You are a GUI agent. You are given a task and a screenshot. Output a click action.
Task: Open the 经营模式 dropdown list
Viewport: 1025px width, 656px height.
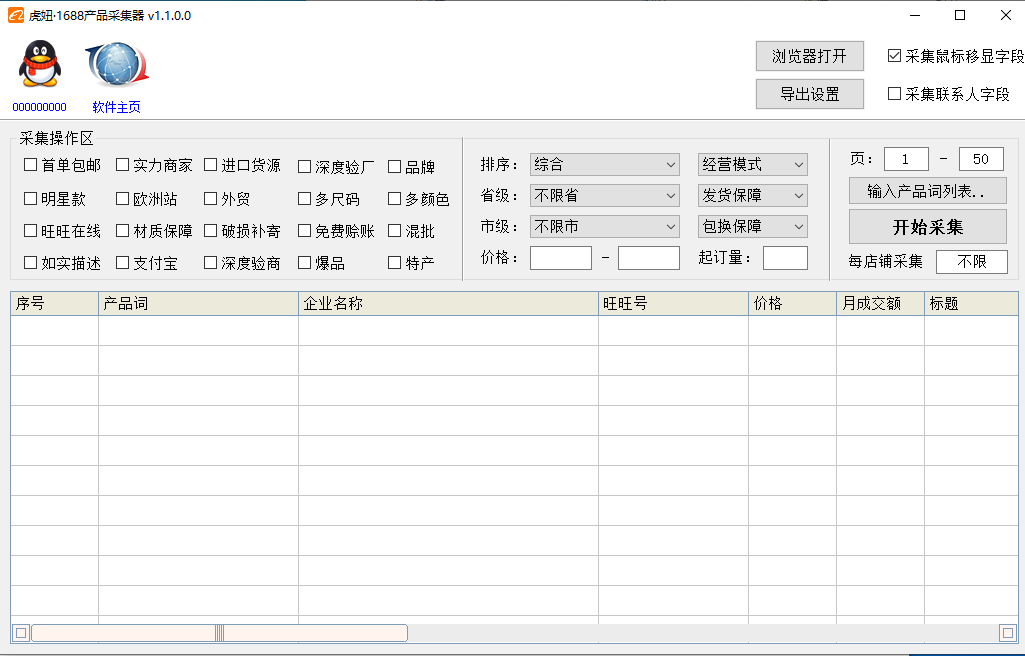tap(752, 164)
